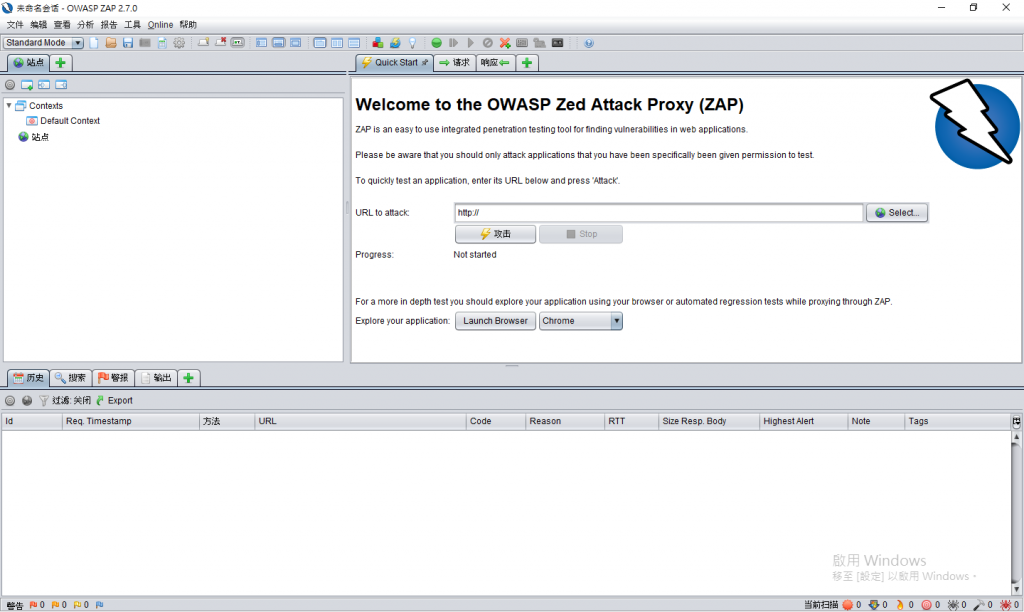Click the Show only URLs in Scope target icon in sites panel
Screen dimensions: 1024x612
point(10,85)
